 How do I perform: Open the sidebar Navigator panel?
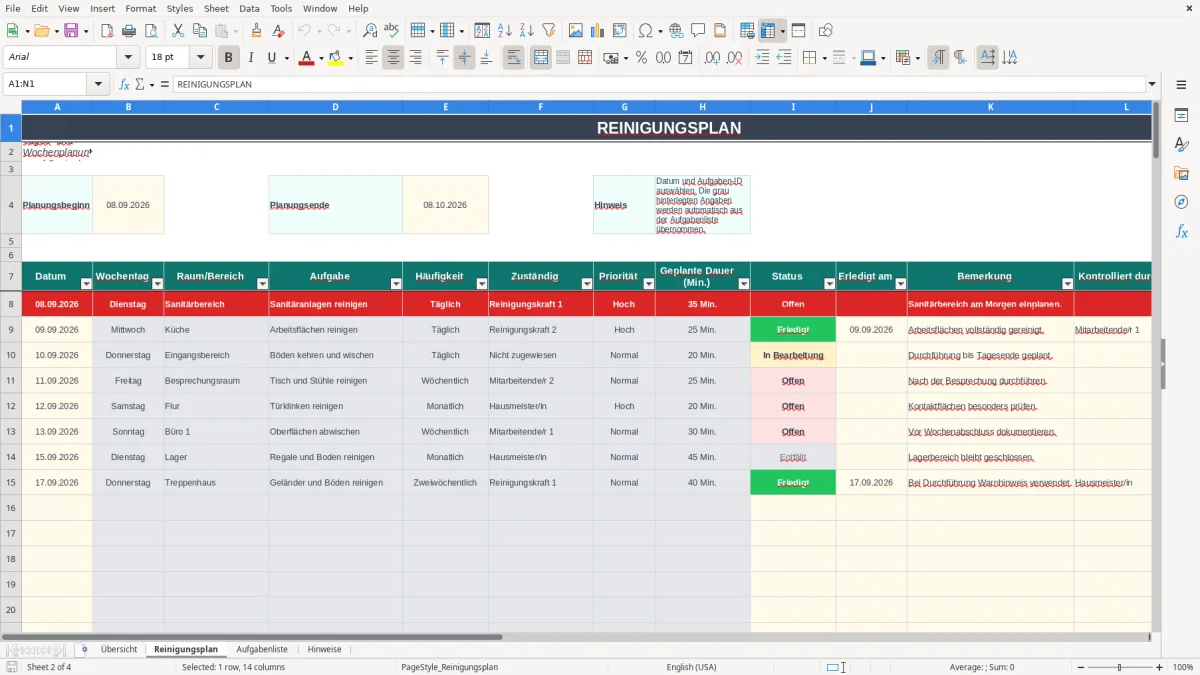click(x=1181, y=203)
